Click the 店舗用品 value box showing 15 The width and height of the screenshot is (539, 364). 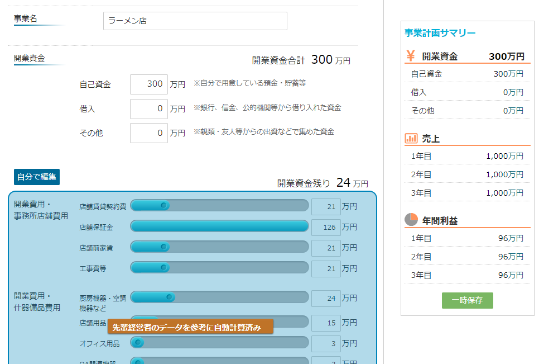tap(326, 323)
